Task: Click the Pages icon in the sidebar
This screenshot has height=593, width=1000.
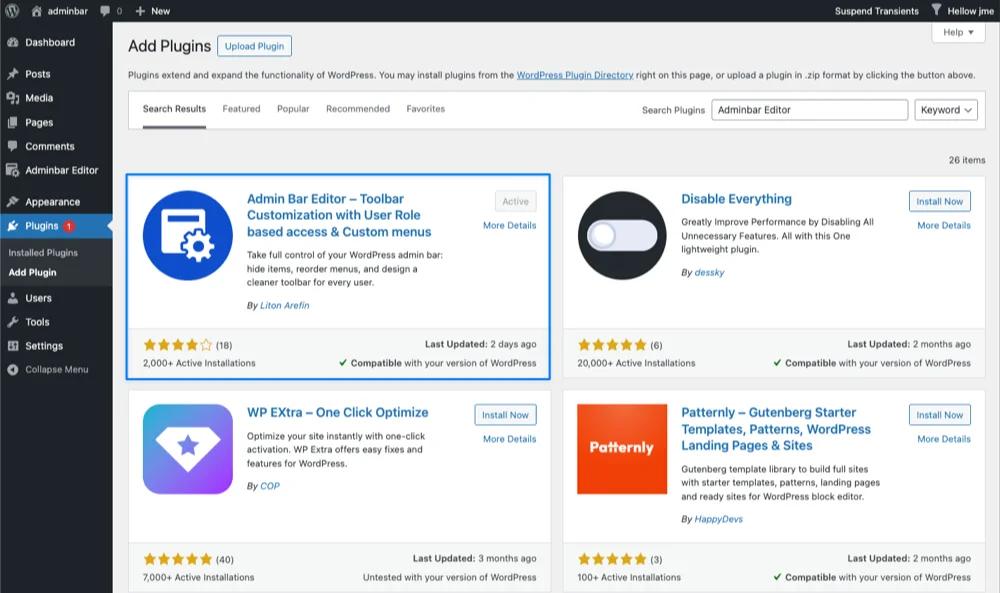Action: pos(14,122)
